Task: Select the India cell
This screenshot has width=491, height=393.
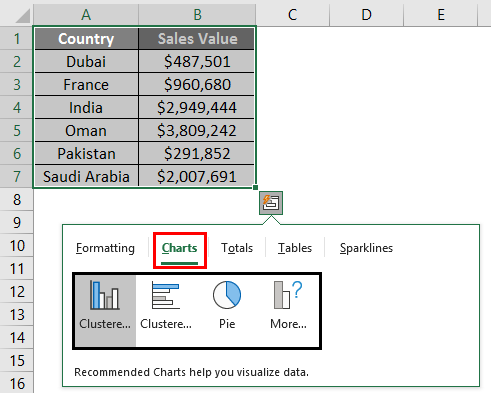Action: (86, 108)
